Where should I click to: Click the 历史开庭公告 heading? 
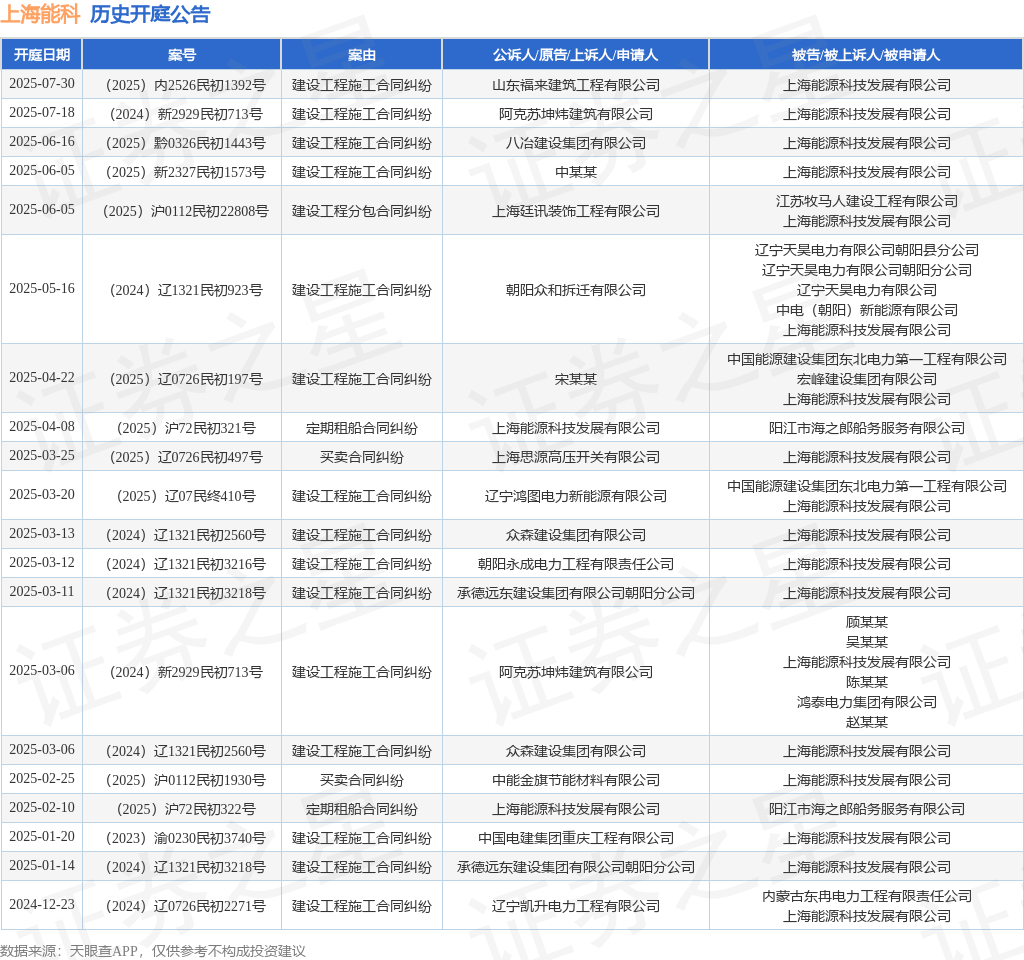pos(150,14)
